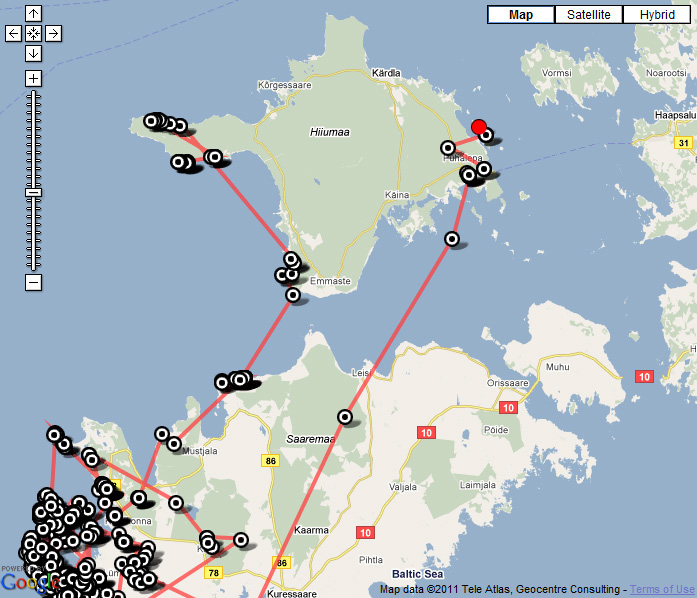This screenshot has height=598, width=697.
Task: Click the route 31 shield near Haapsalu
Action: (x=684, y=143)
